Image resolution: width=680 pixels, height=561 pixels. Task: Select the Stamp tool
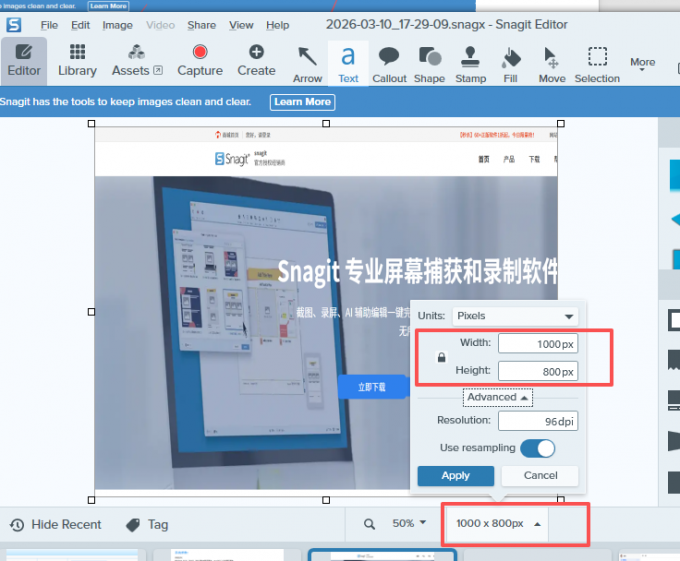coord(470,61)
